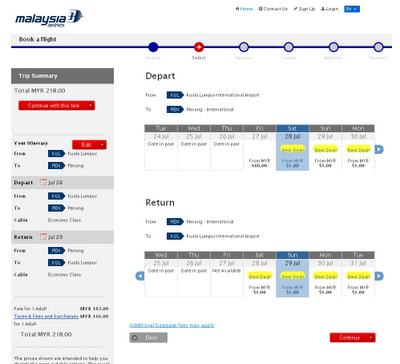This screenshot has width=400, height=364.
Task: Open the Home link in the header
Action: coord(244,9)
